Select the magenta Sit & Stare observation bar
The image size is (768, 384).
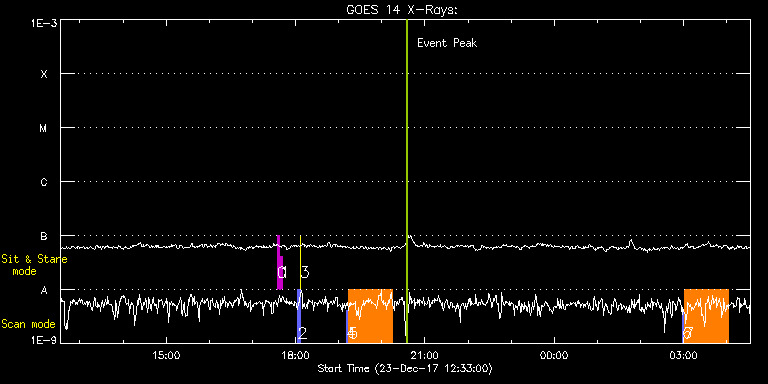pos(279,262)
